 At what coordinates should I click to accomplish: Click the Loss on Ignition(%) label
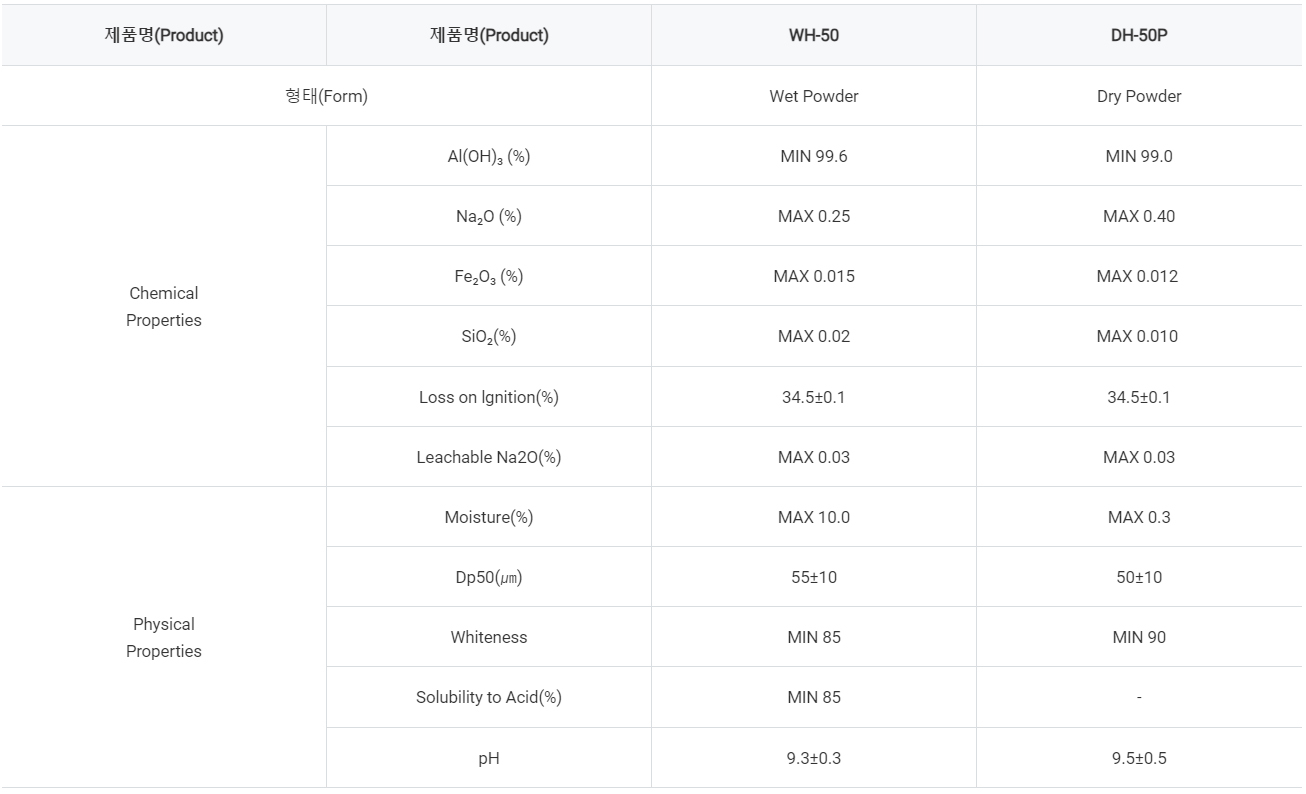pos(488,397)
